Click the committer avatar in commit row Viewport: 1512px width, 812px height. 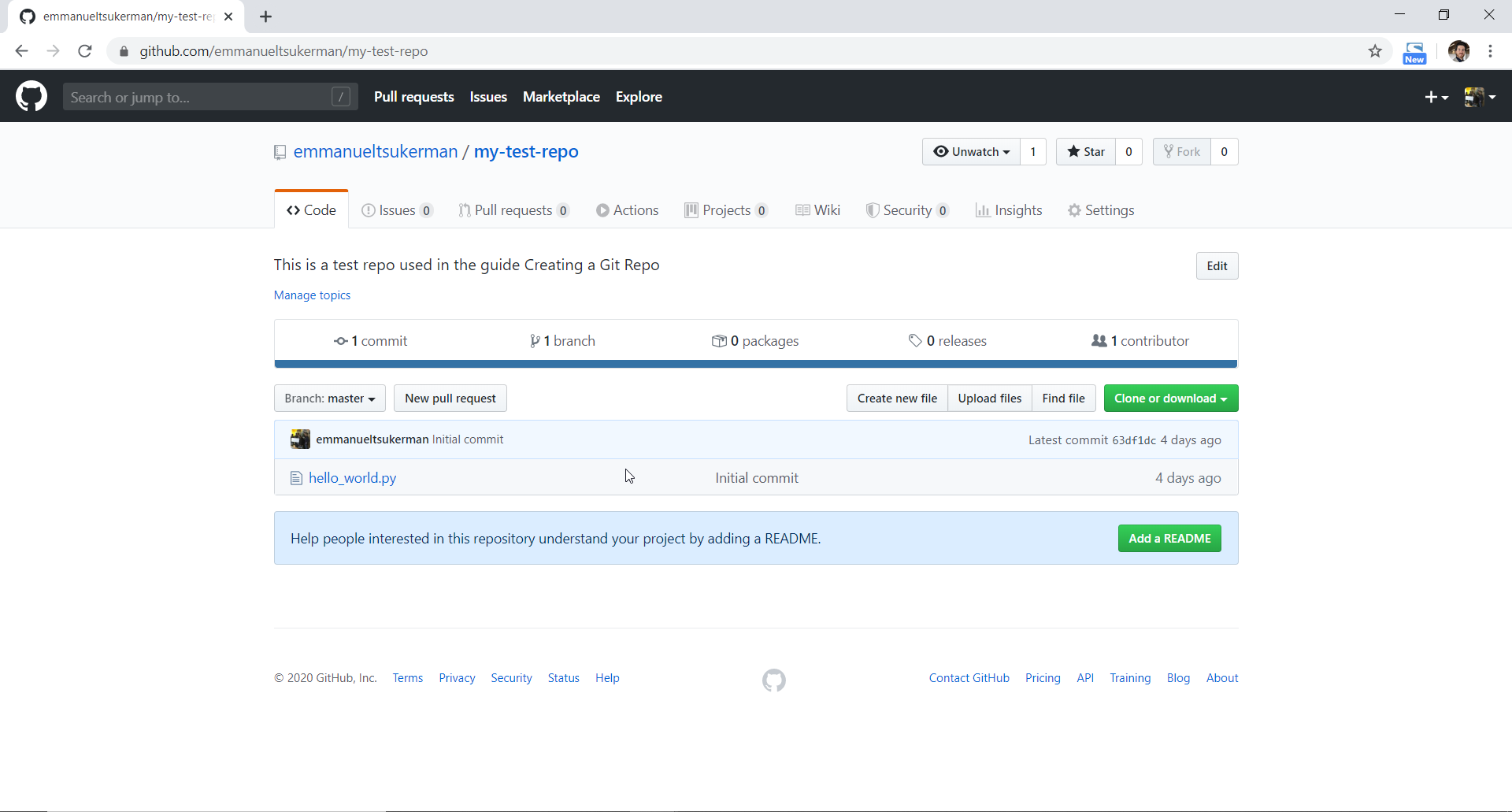(x=300, y=439)
